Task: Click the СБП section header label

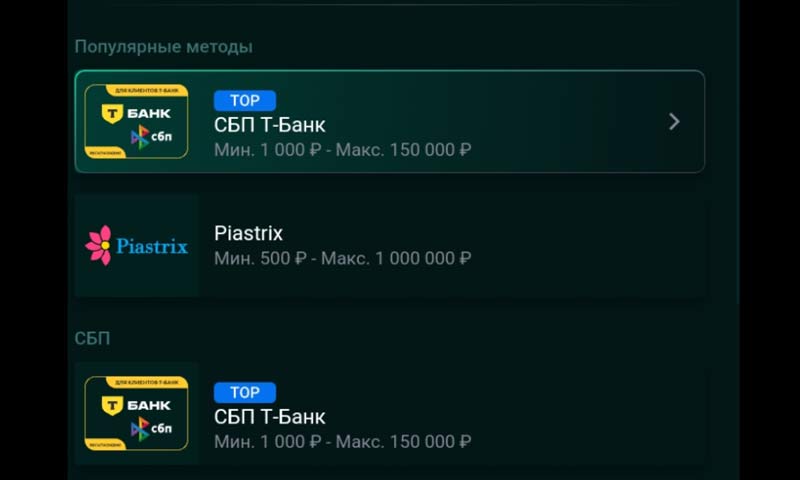Action: [x=92, y=338]
